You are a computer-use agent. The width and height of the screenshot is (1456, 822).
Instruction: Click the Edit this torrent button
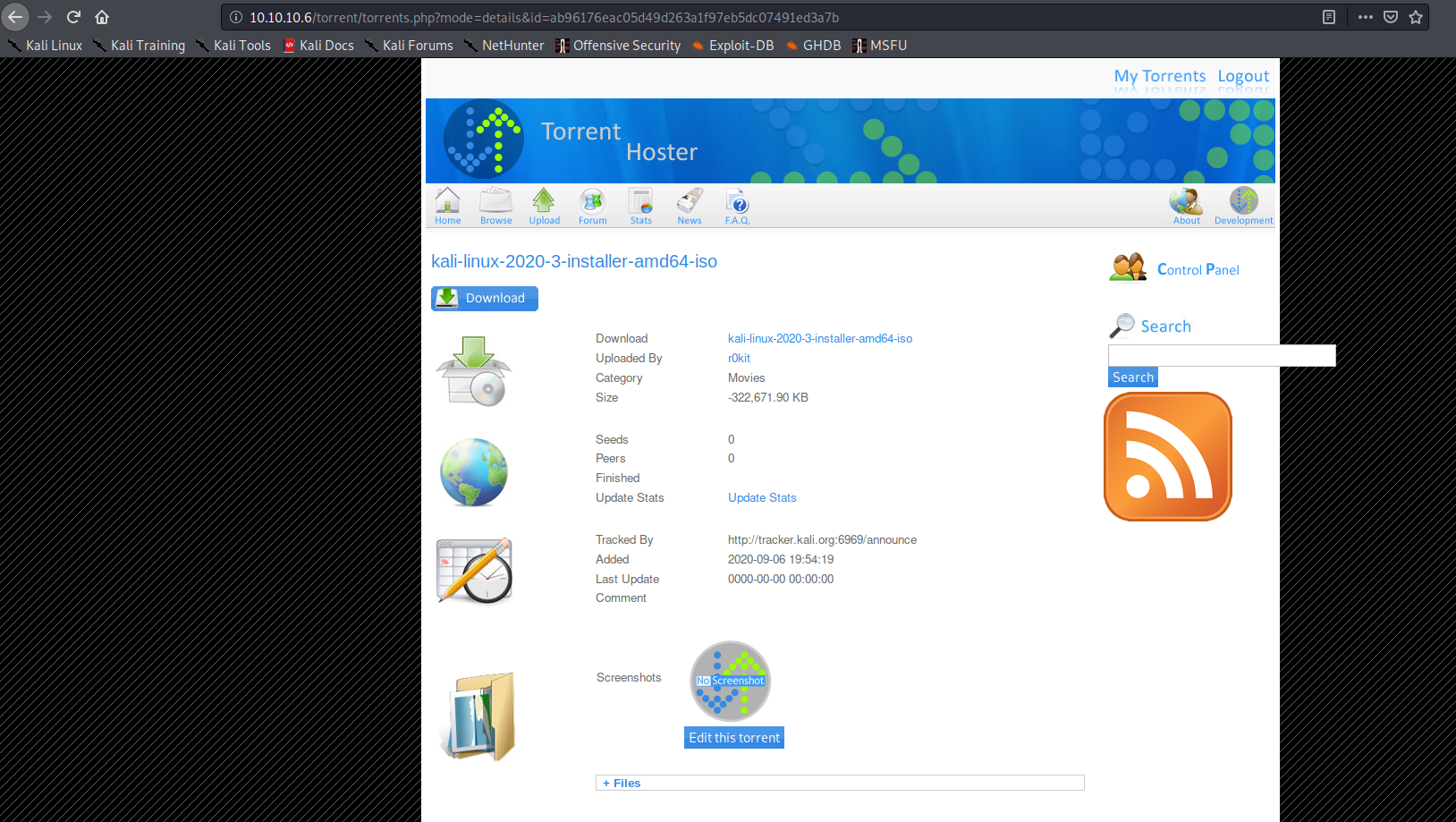[733, 737]
